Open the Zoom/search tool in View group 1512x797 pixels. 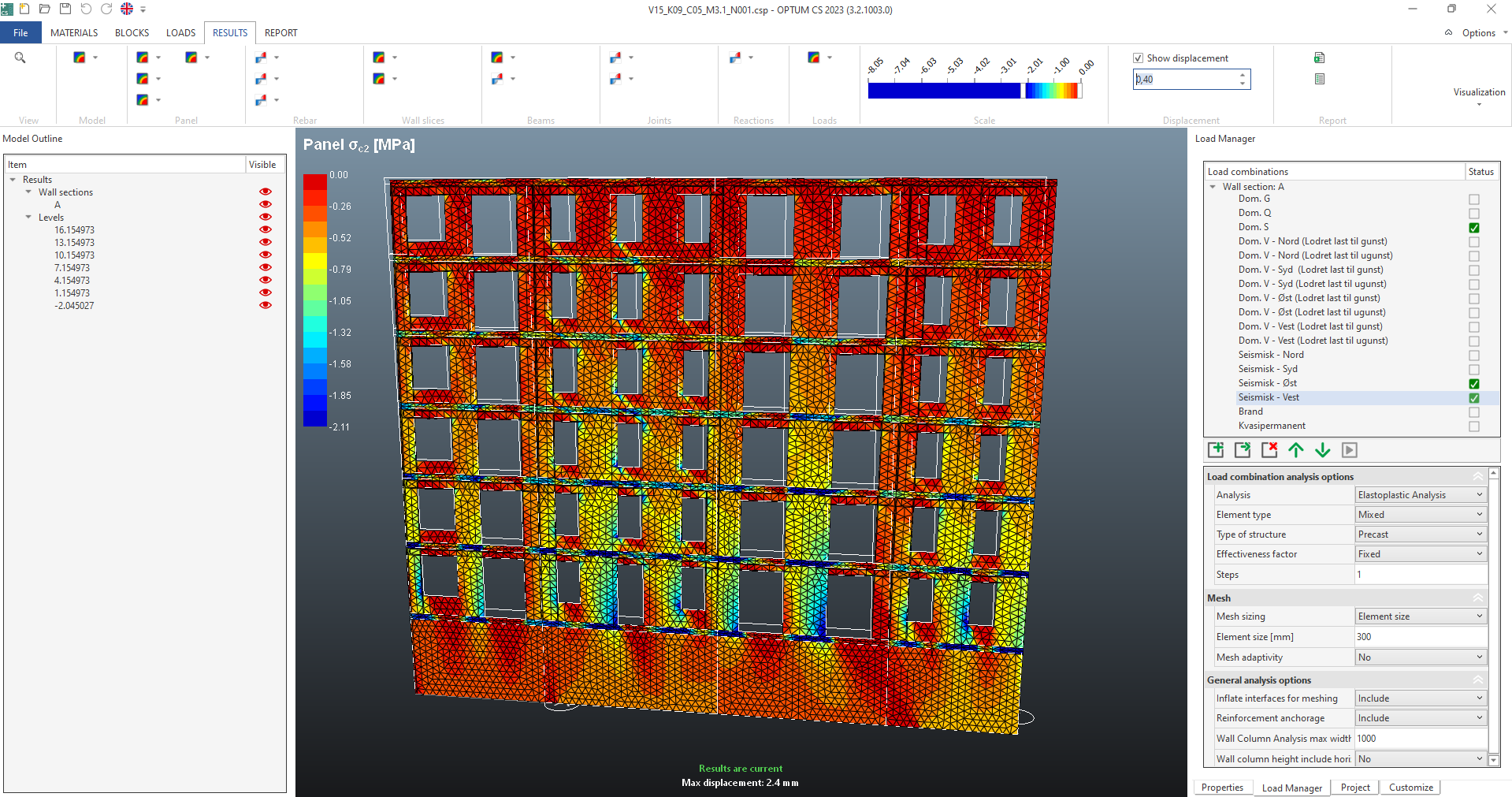20,58
